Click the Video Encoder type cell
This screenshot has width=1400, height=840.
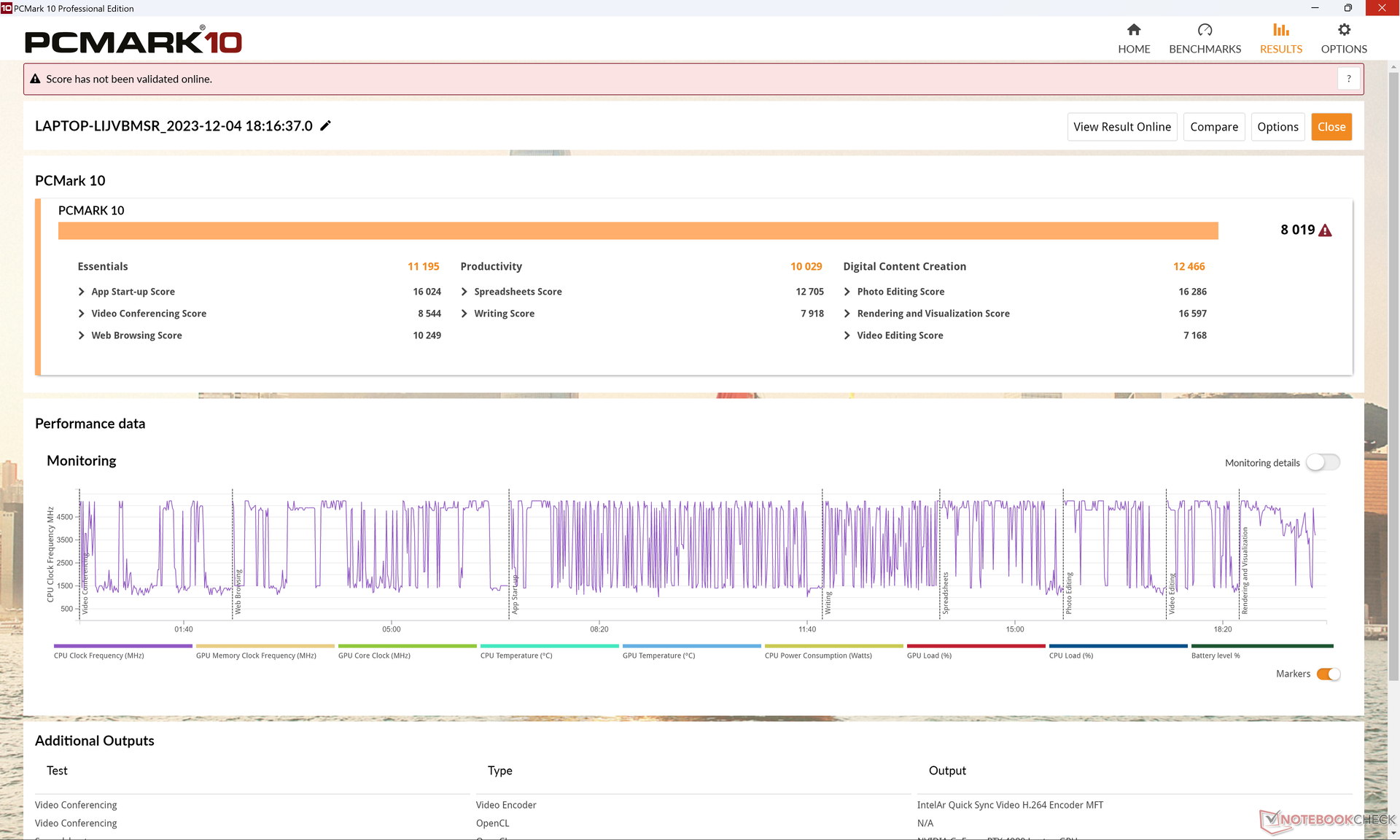click(x=506, y=805)
